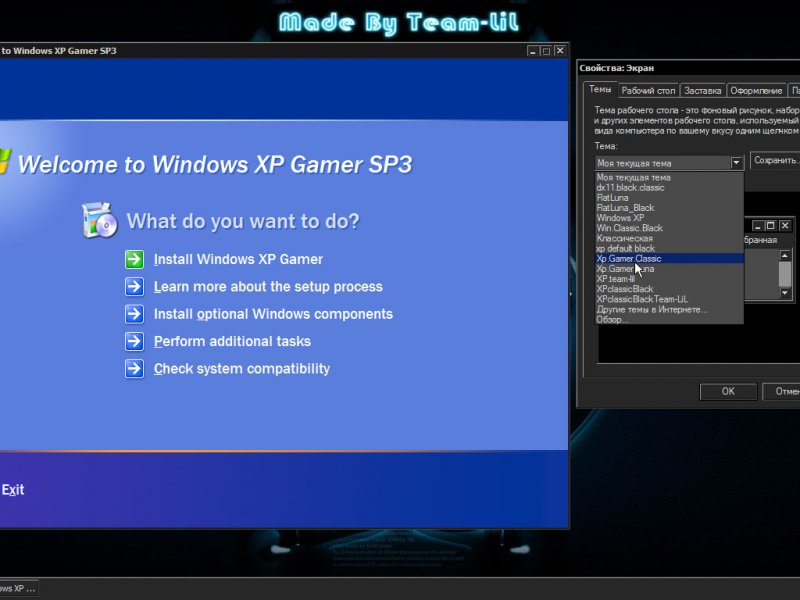Switch to the Оформление tab

pos(756,91)
